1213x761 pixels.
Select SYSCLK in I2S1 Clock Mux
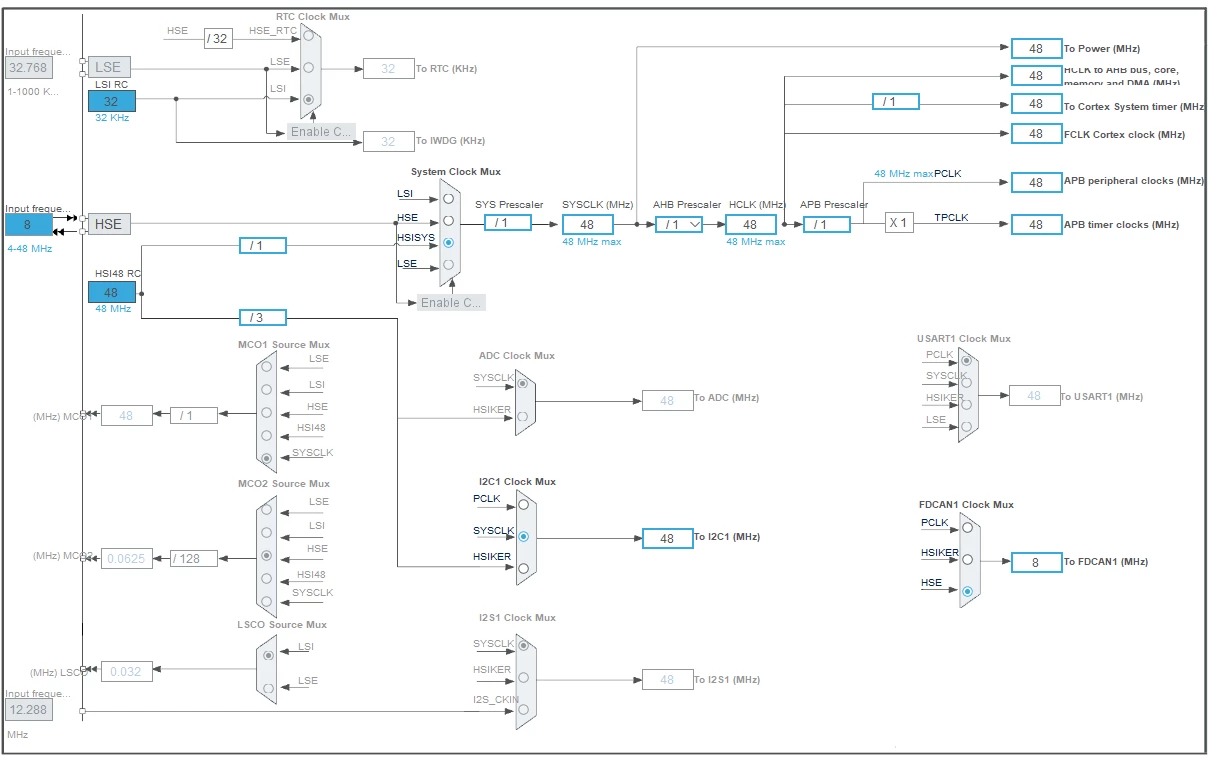(x=522, y=647)
